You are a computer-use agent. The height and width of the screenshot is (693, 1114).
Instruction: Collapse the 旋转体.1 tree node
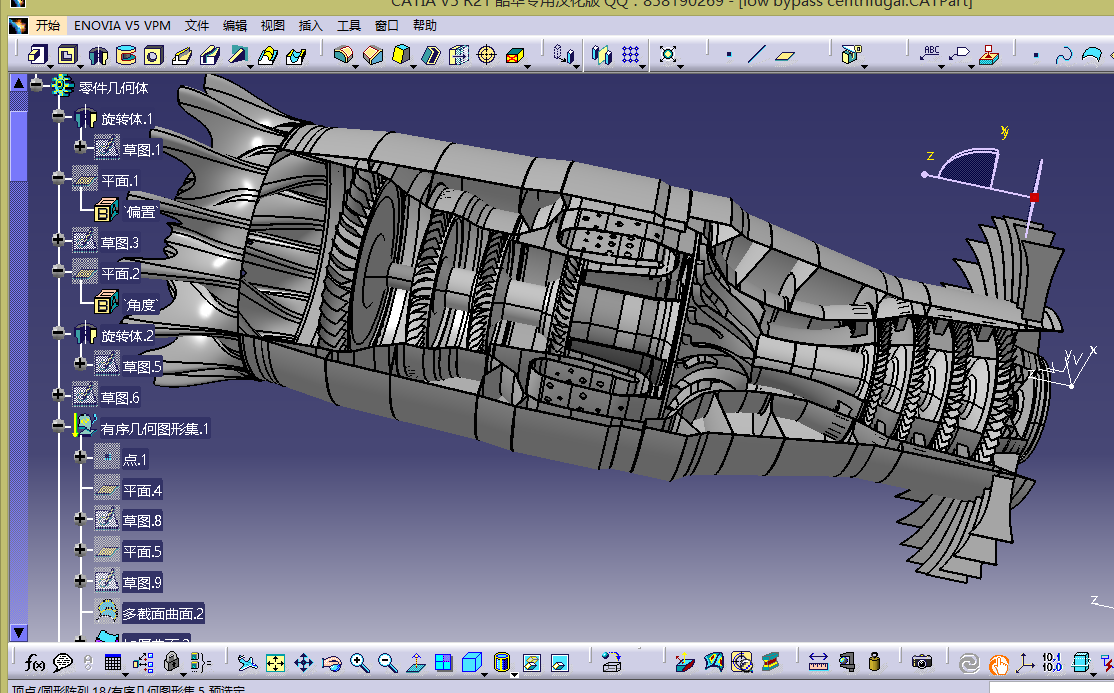pos(59,117)
